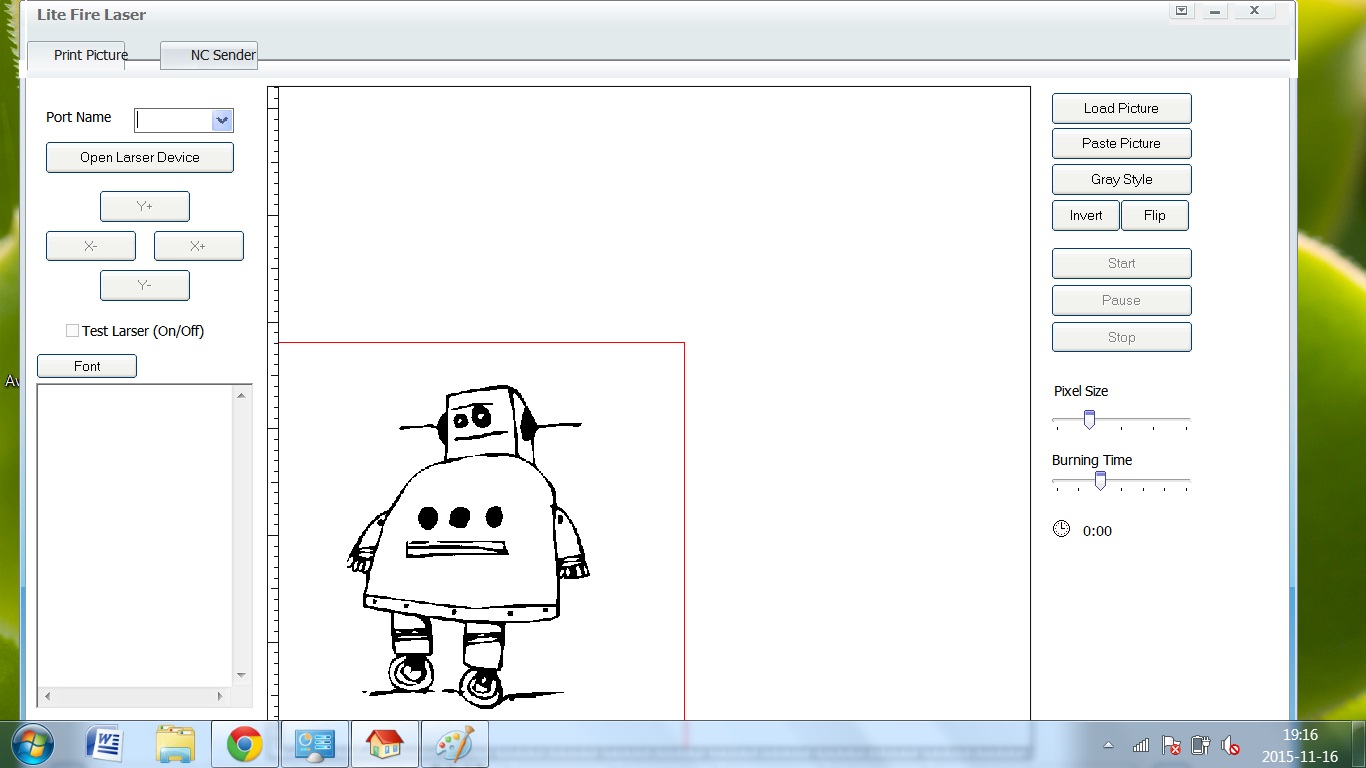Screen dimensions: 1366x768
Task: Move the laser with the X+ button
Action: click(x=199, y=246)
